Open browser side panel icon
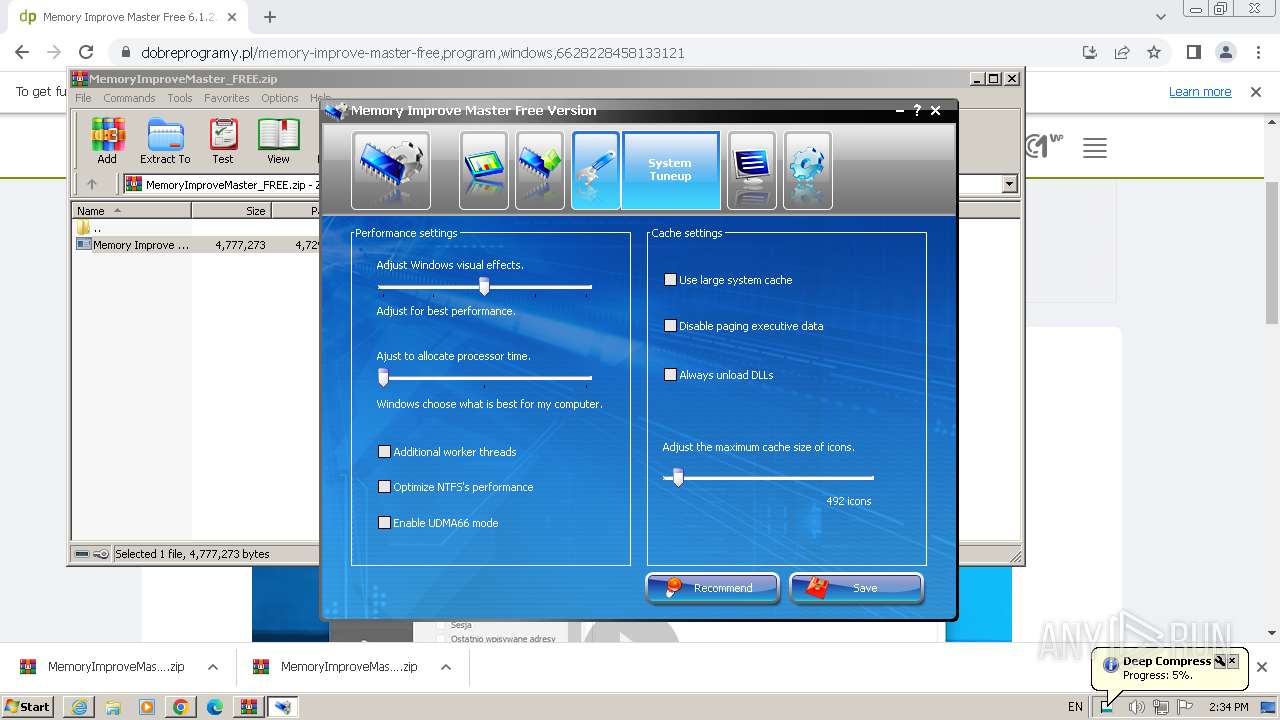The image size is (1280, 720). (x=1193, y=53)
